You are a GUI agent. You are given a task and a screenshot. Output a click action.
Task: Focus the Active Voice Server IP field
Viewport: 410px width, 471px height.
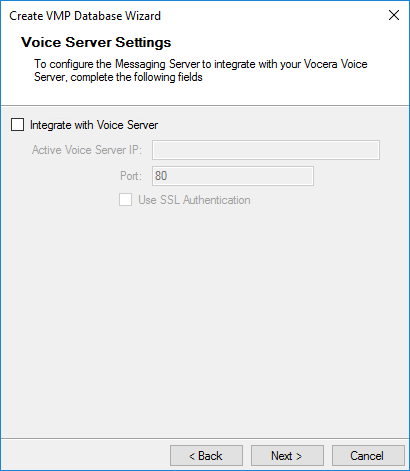[x=266, y=150]
